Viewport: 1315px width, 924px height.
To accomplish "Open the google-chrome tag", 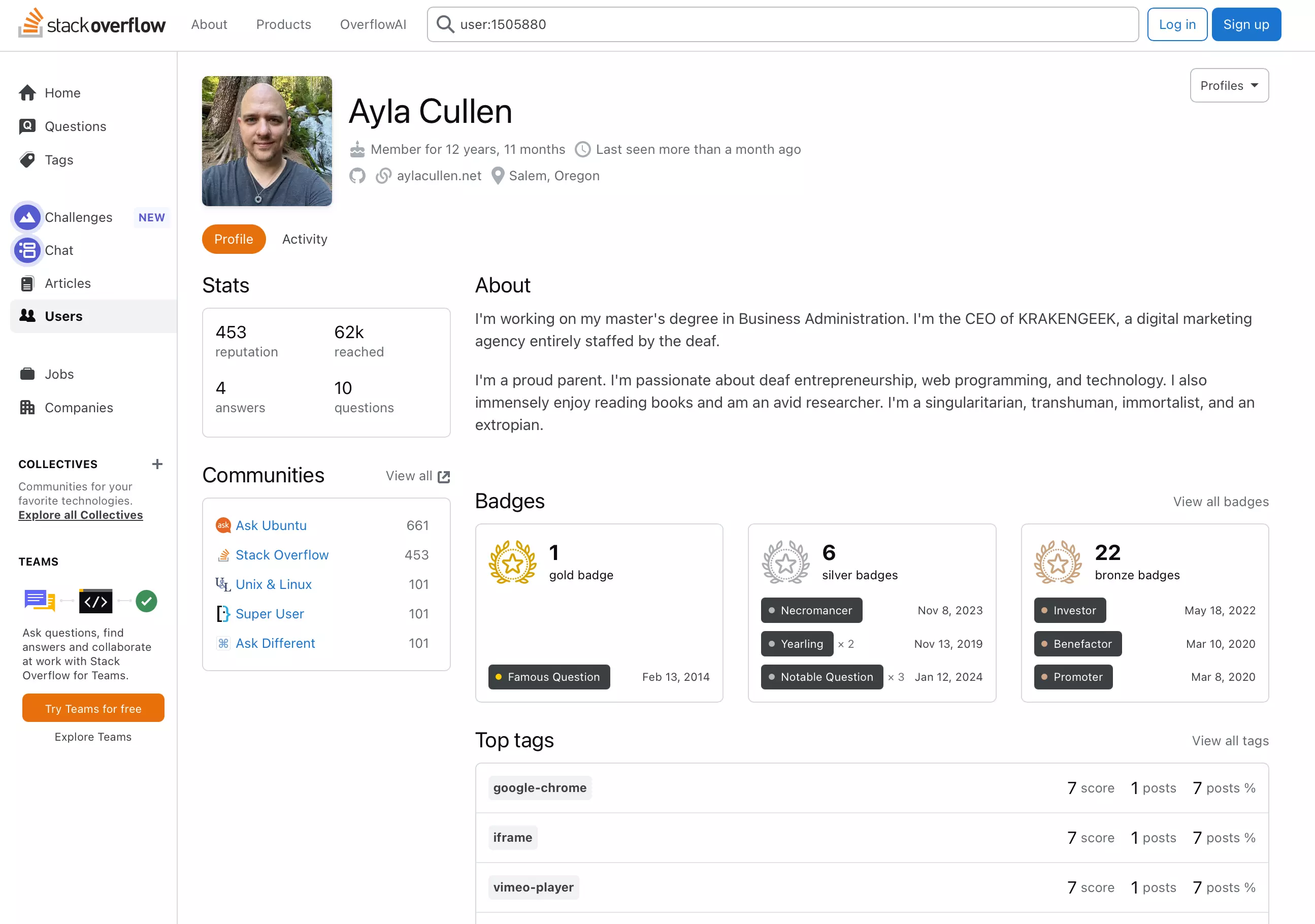I will click(540, 787).
